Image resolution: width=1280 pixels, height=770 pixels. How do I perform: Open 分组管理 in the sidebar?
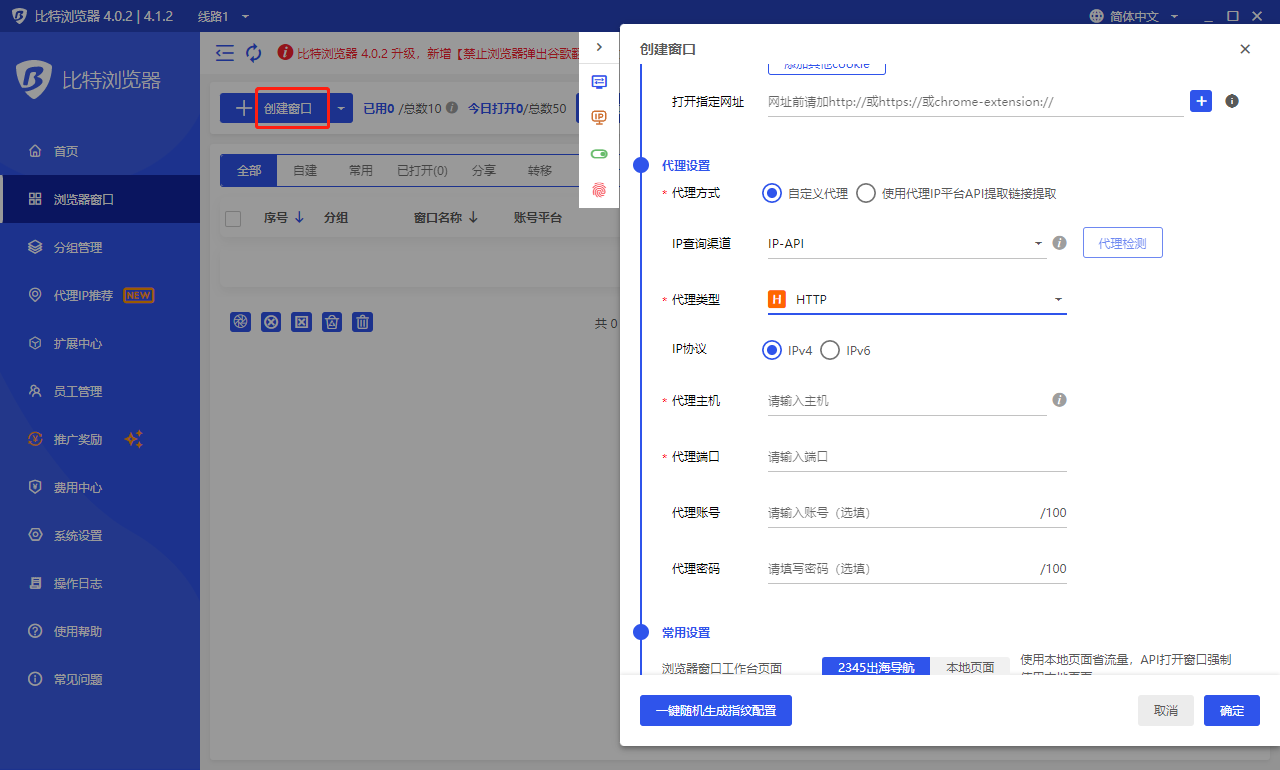pyautogui.click(x=100, y=247)
